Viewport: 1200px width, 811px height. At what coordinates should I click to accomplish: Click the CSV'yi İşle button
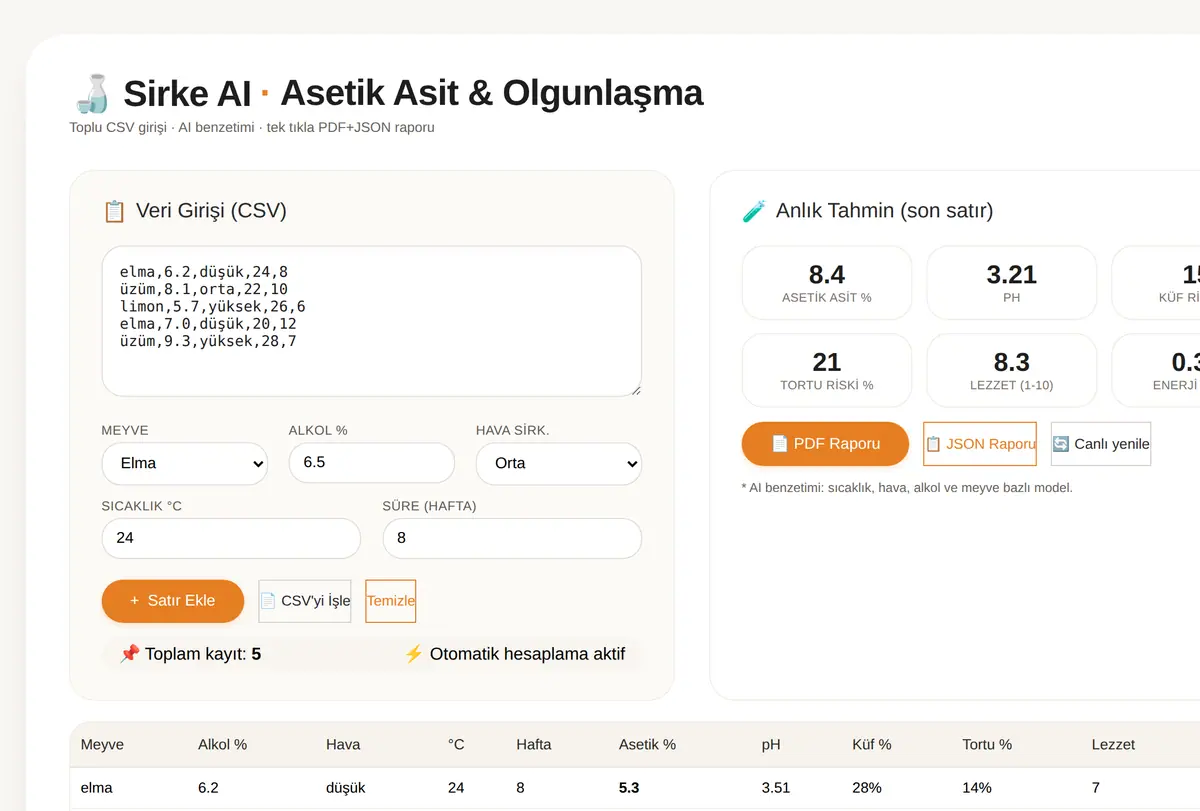305,601
